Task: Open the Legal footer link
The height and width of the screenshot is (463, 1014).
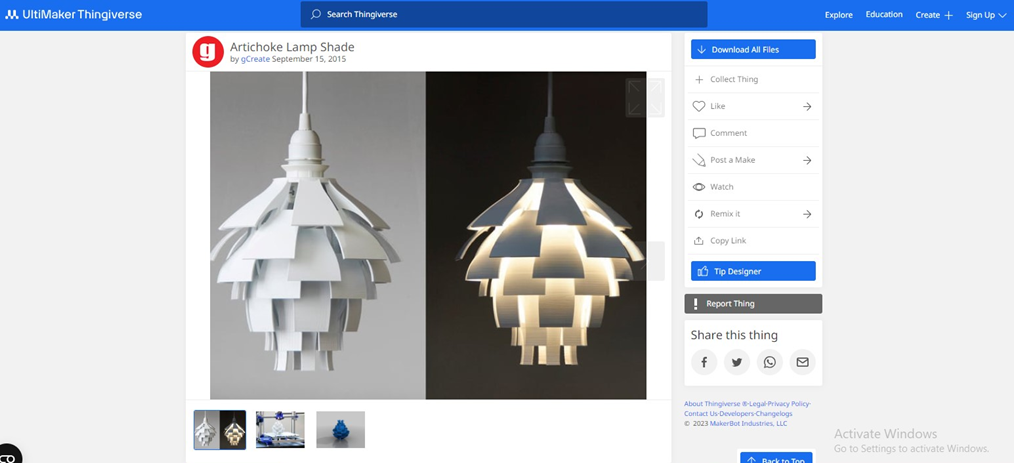Action: click(x=758, y=404)
